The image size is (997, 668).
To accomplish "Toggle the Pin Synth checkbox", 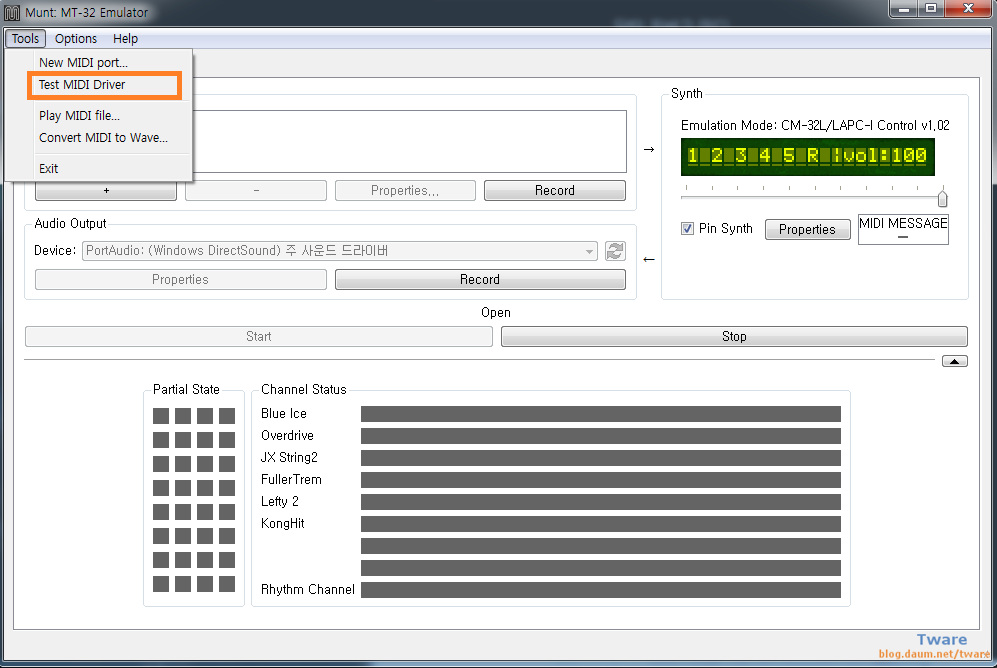I will [687, 229].
